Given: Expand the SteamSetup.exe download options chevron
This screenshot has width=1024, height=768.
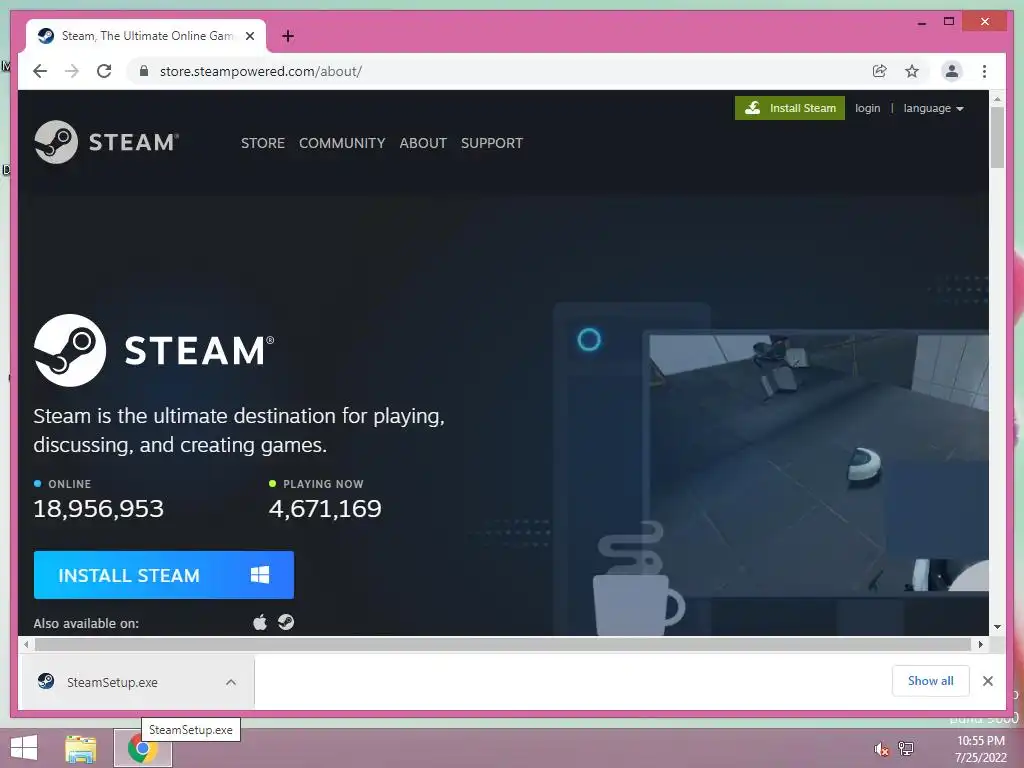Looking at the screenshot, I should point(231,682).
